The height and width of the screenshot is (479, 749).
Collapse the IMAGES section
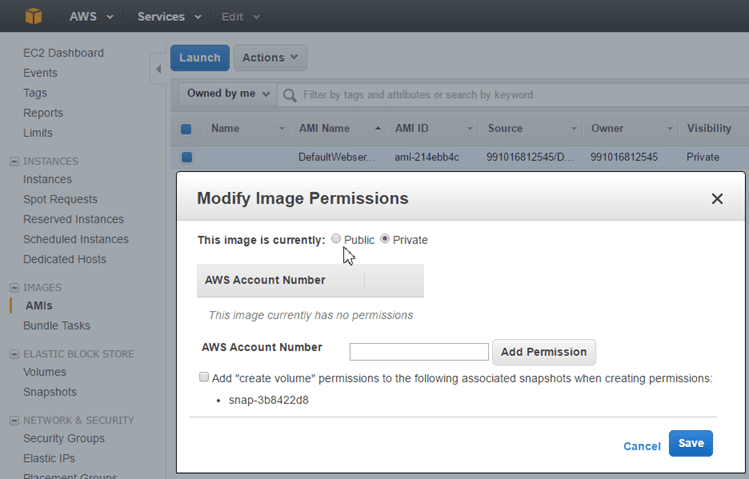(x=14, y=287)
